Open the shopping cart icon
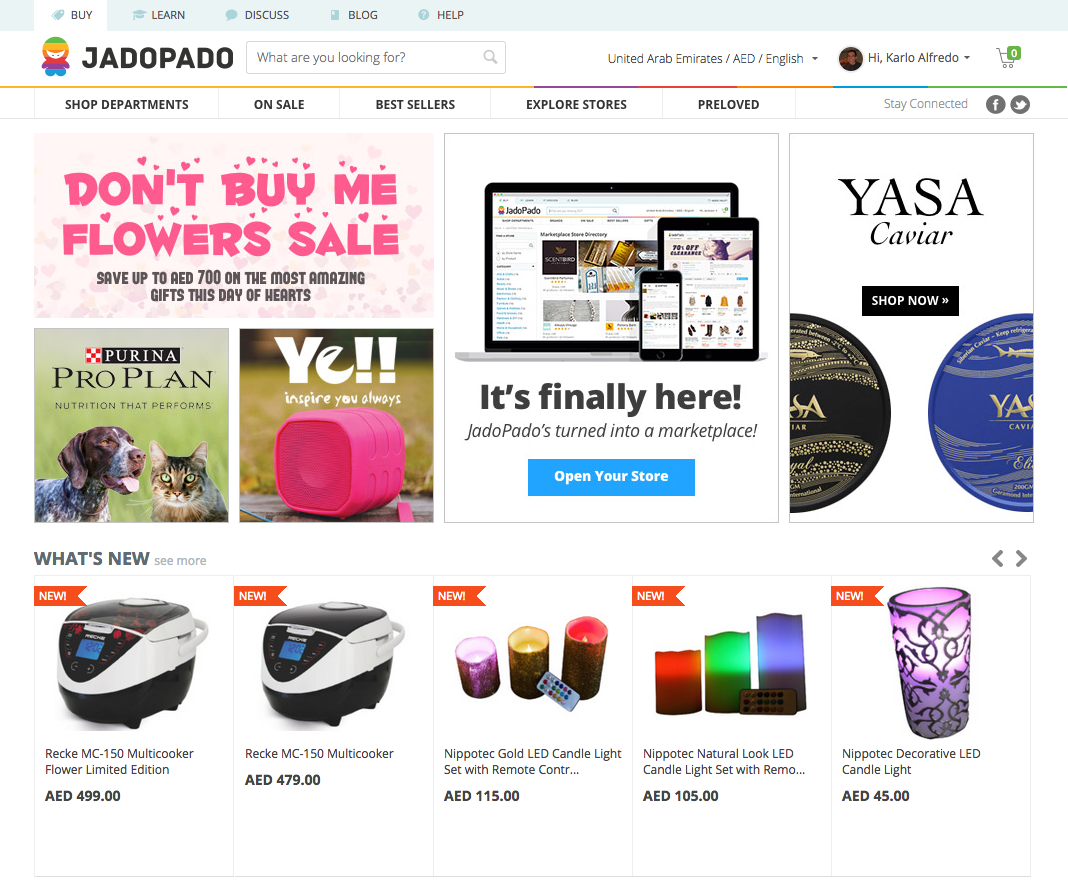The image size is (1068, 889). coord(1007,57)
